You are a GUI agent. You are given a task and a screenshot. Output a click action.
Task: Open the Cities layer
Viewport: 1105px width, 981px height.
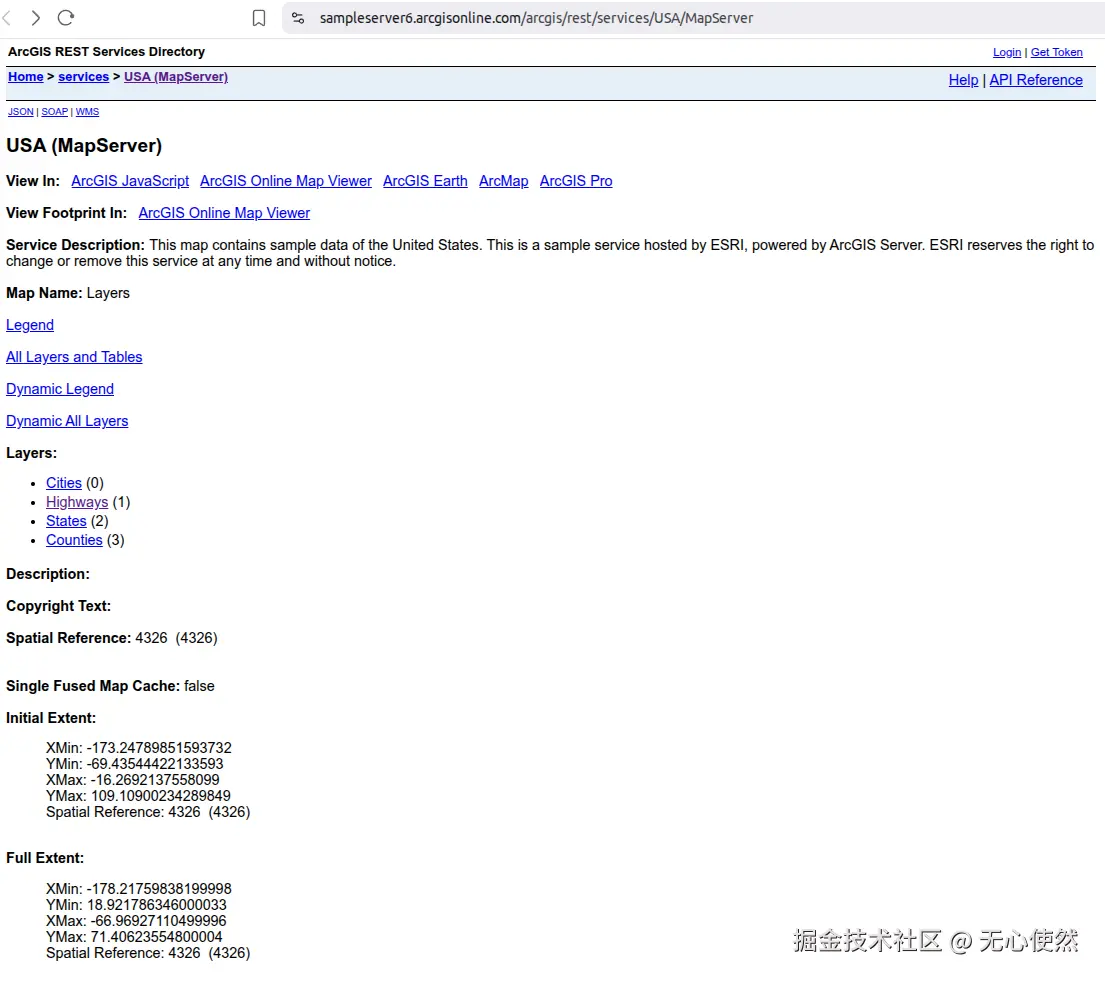[x=63, y=483]
